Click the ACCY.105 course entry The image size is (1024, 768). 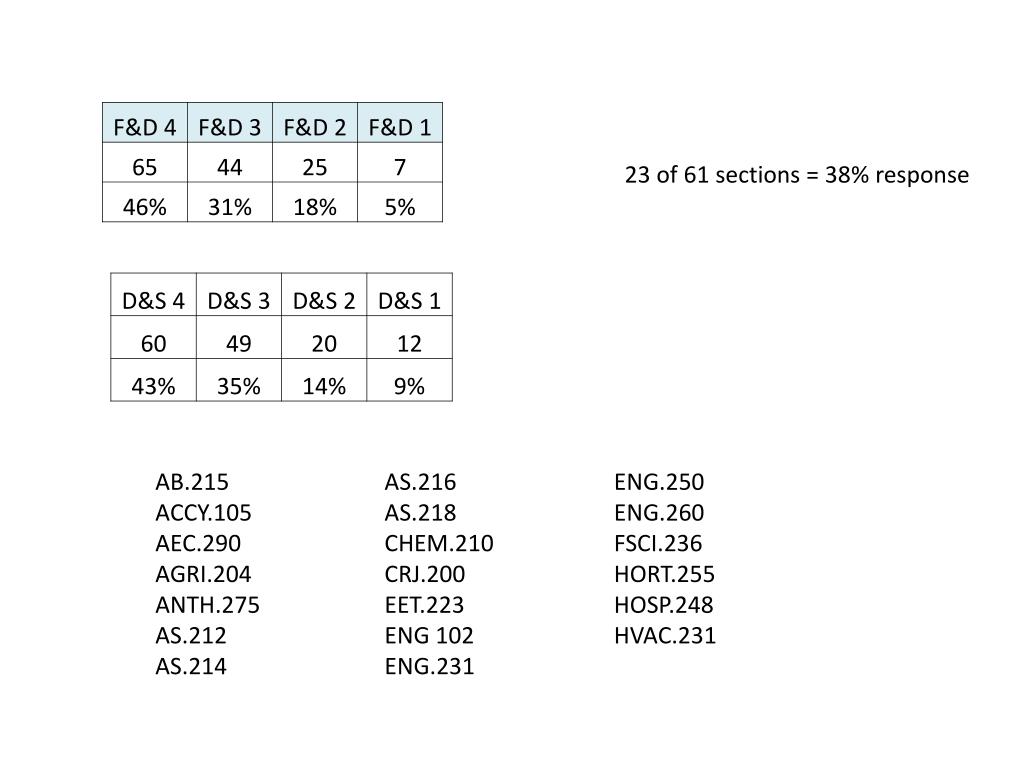[203, 513]
